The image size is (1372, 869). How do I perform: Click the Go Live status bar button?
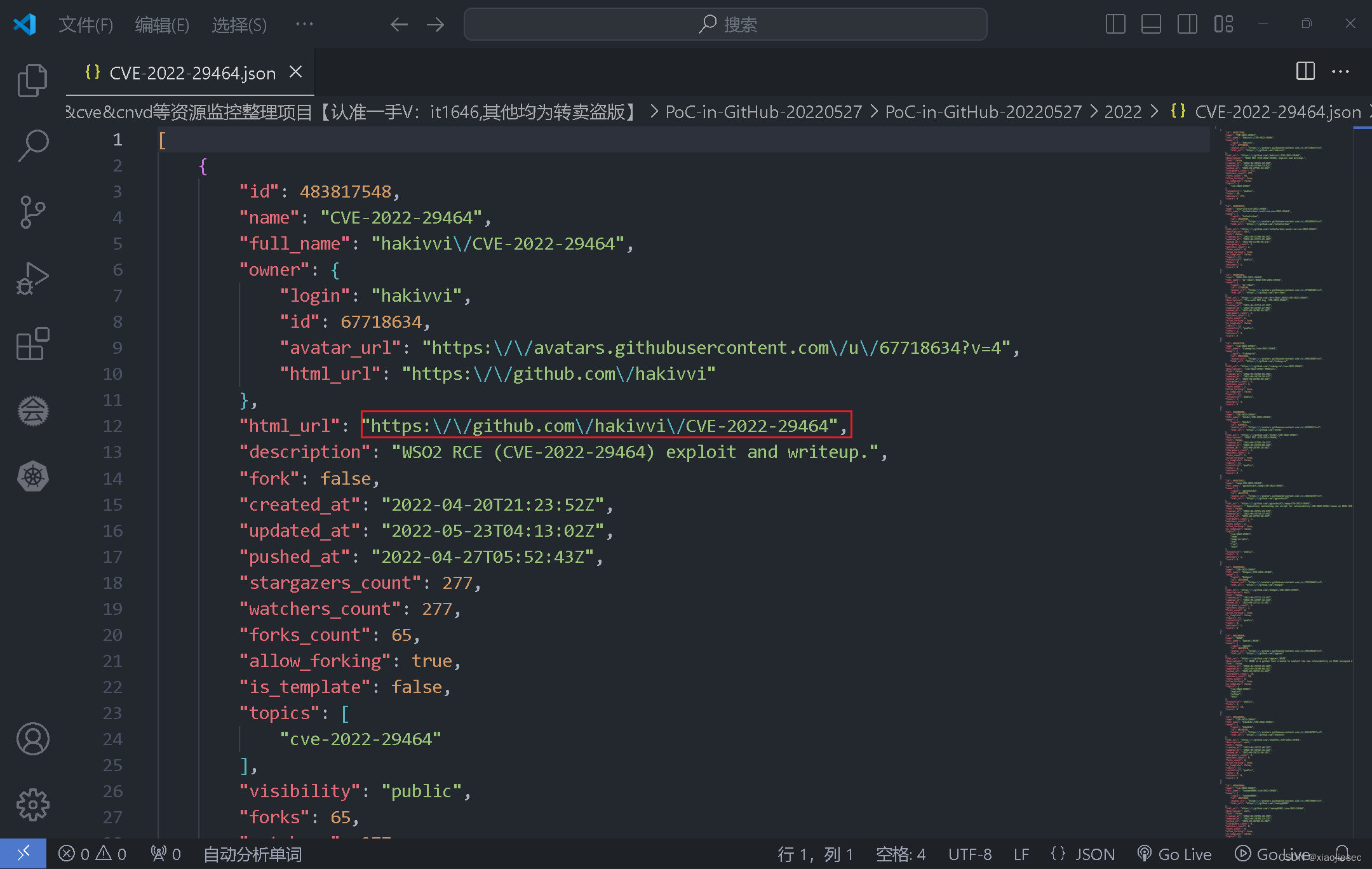coord(1174,854)
